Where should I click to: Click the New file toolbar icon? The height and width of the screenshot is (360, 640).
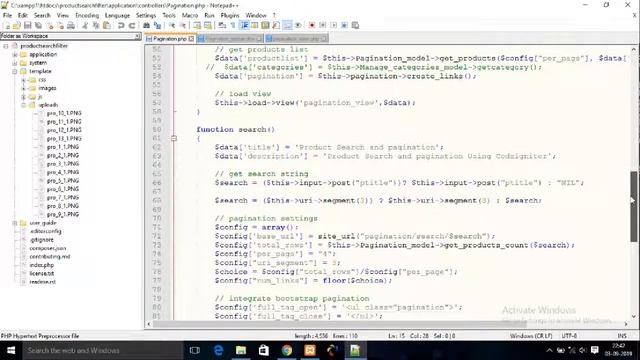tap(7, 25)
